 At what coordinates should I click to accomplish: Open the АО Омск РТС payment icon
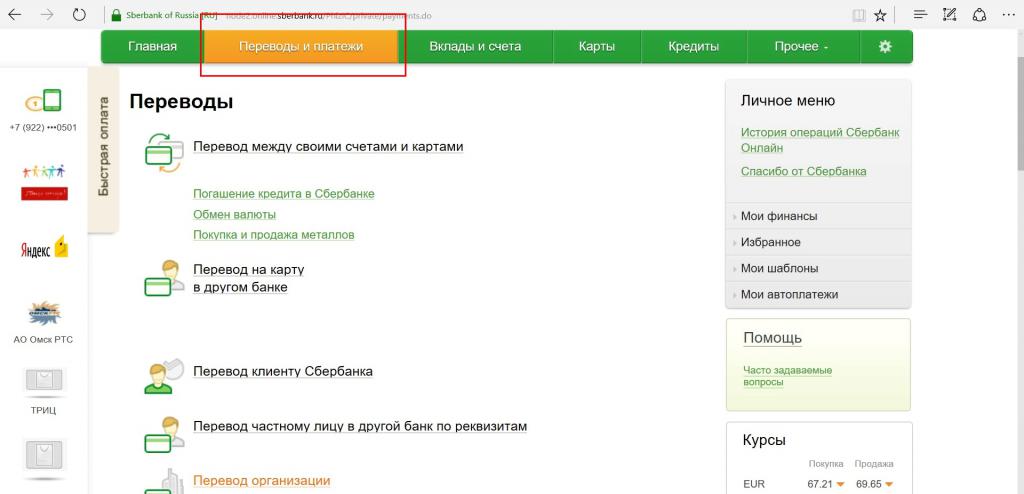coord(44,314)
